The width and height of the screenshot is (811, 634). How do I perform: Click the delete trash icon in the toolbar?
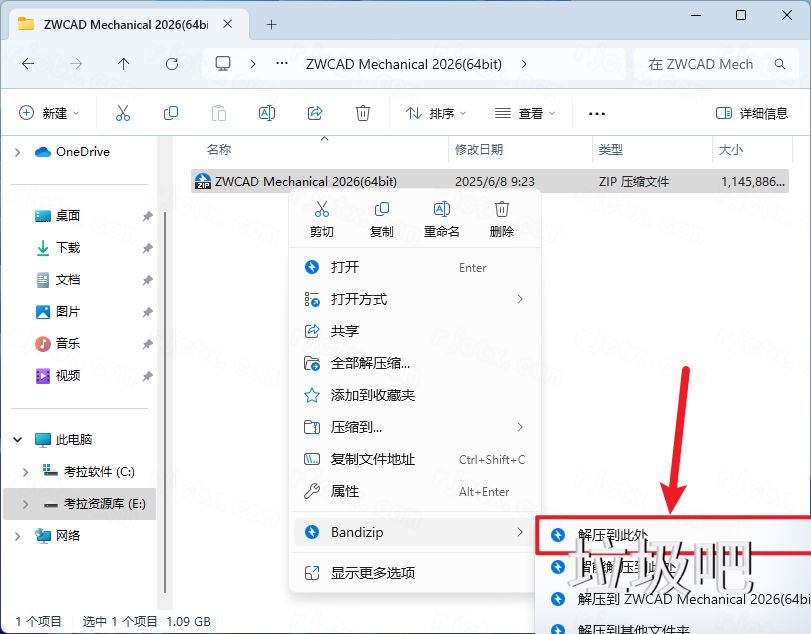(362, 113)
